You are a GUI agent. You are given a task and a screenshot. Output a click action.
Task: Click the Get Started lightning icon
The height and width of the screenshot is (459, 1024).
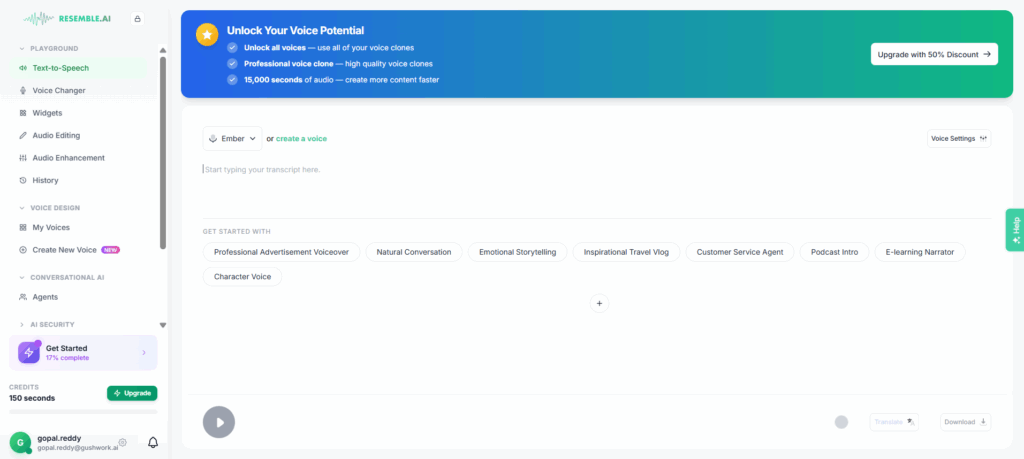(x=29, y=352)
